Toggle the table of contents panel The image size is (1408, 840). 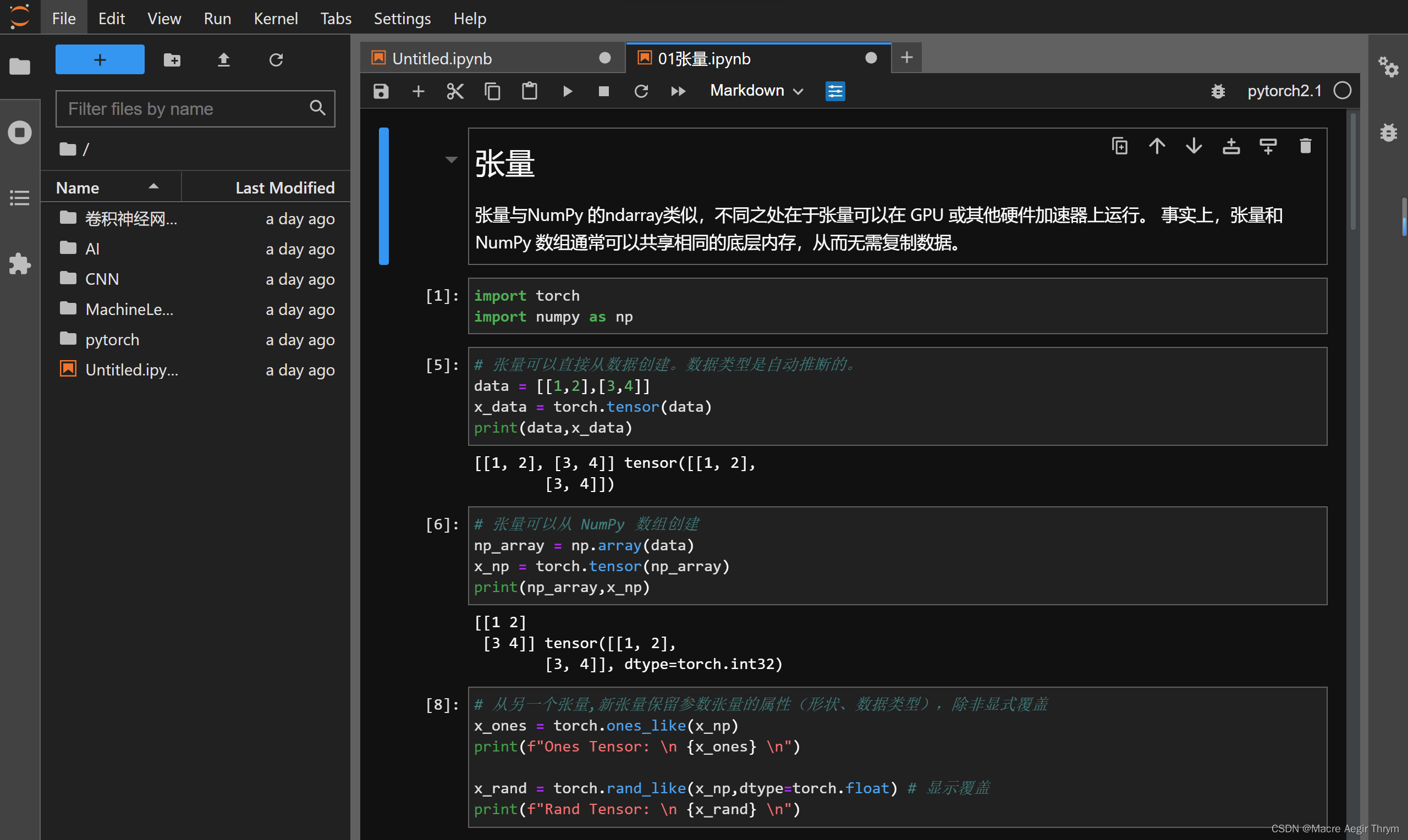(x=20, y=197)
